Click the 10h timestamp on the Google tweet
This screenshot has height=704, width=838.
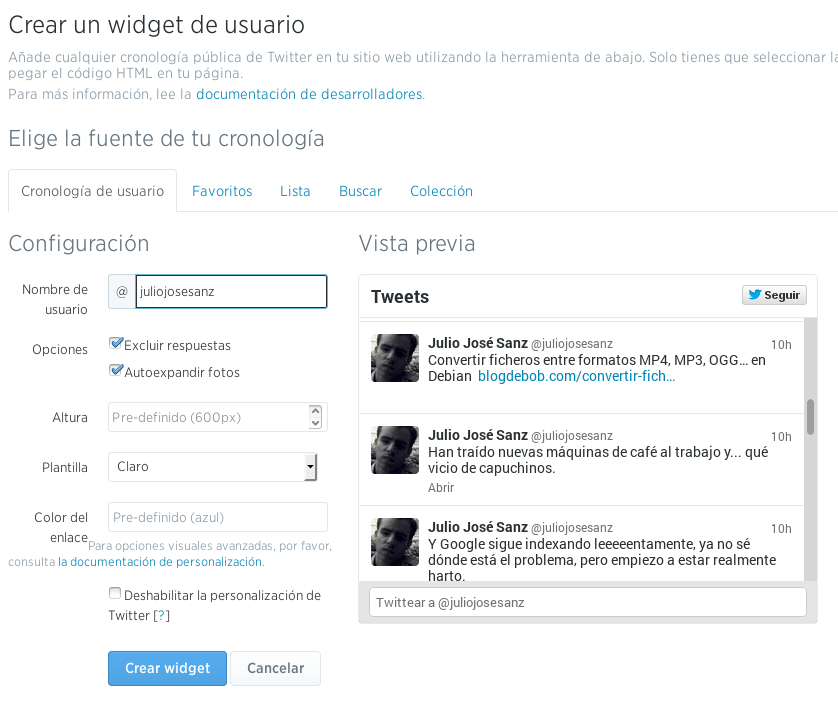pos(781,529)
